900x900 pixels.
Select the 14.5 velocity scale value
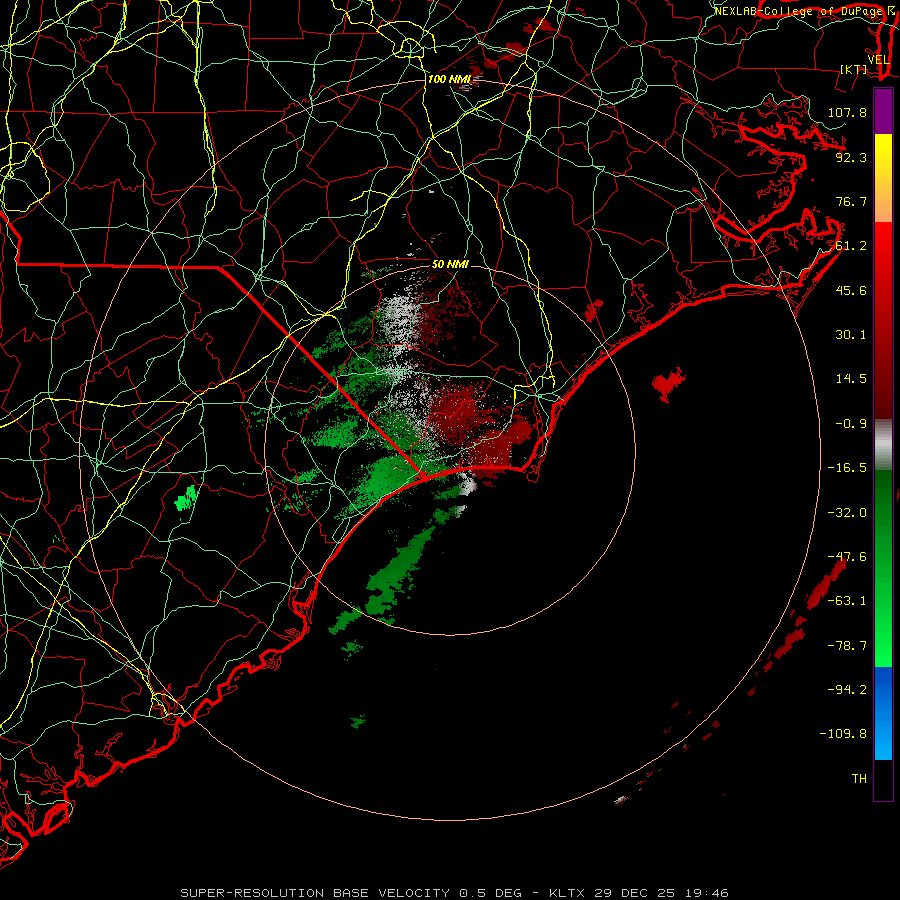coord(851,379)
